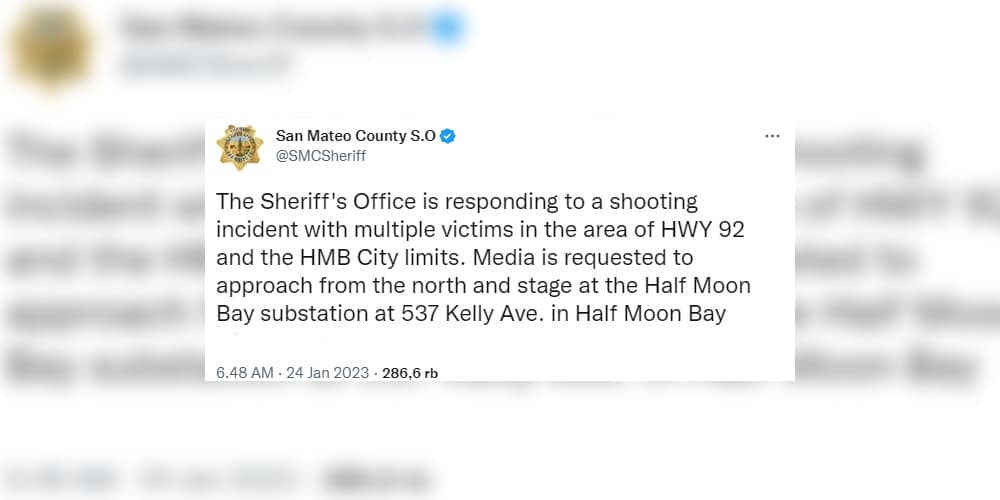Click the phrase "The Sheriff's Office" in the tweet
This screenshot has height=500, width=1000.
314,202
